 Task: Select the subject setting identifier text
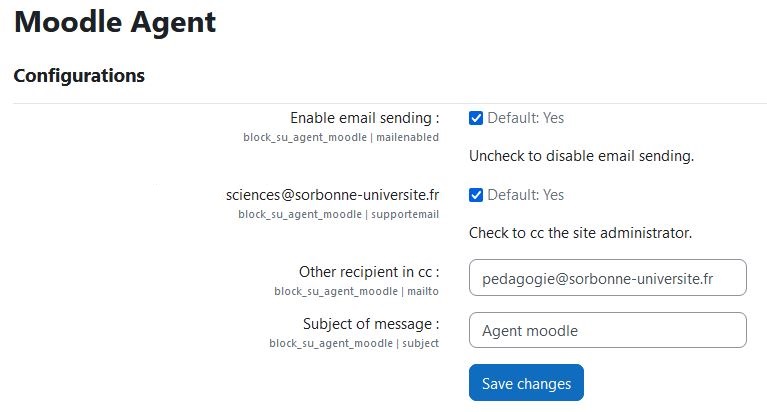point(420,343)
